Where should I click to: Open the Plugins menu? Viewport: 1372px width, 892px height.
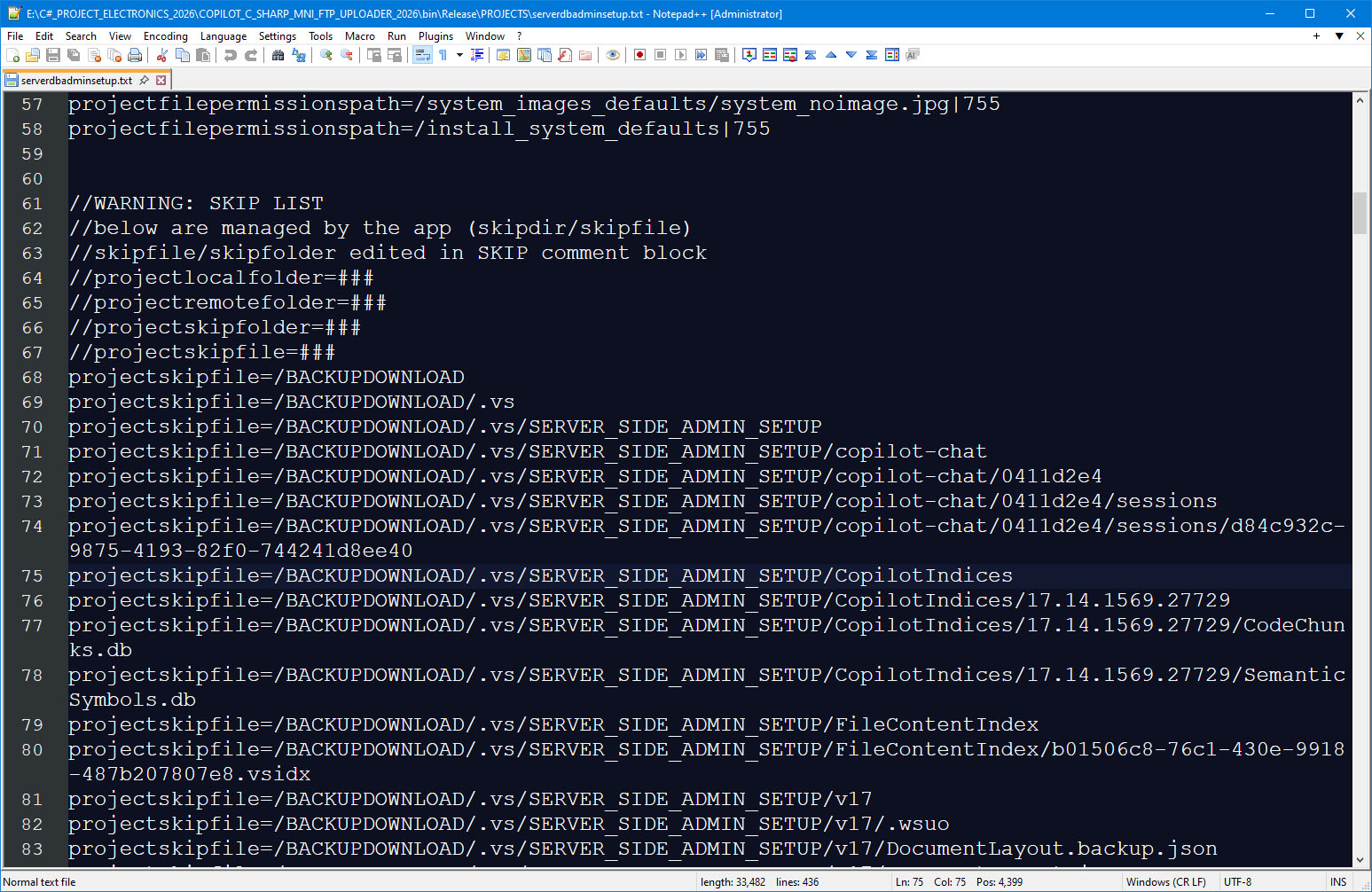point(435,36)
